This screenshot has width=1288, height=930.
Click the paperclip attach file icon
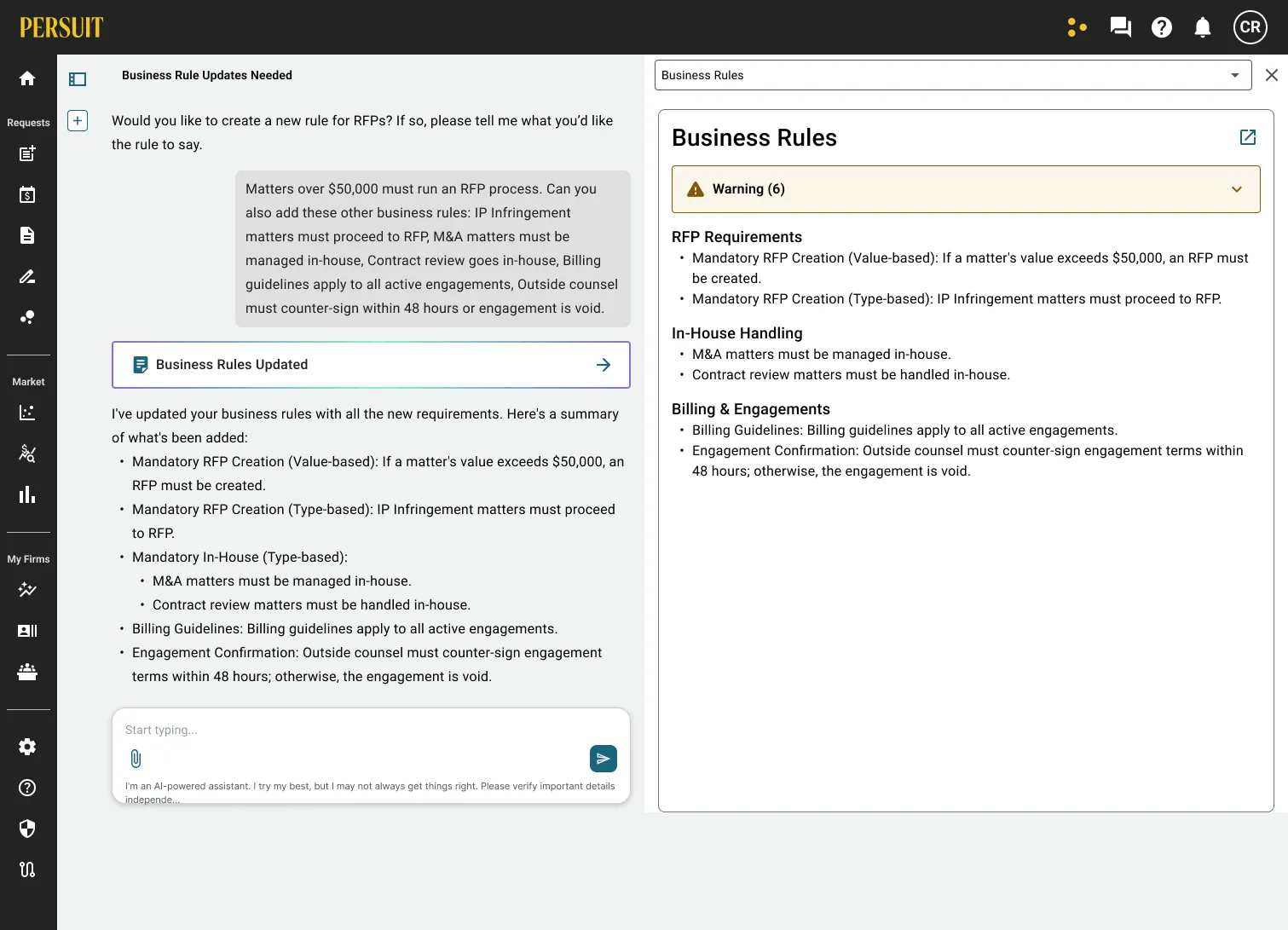136,759
